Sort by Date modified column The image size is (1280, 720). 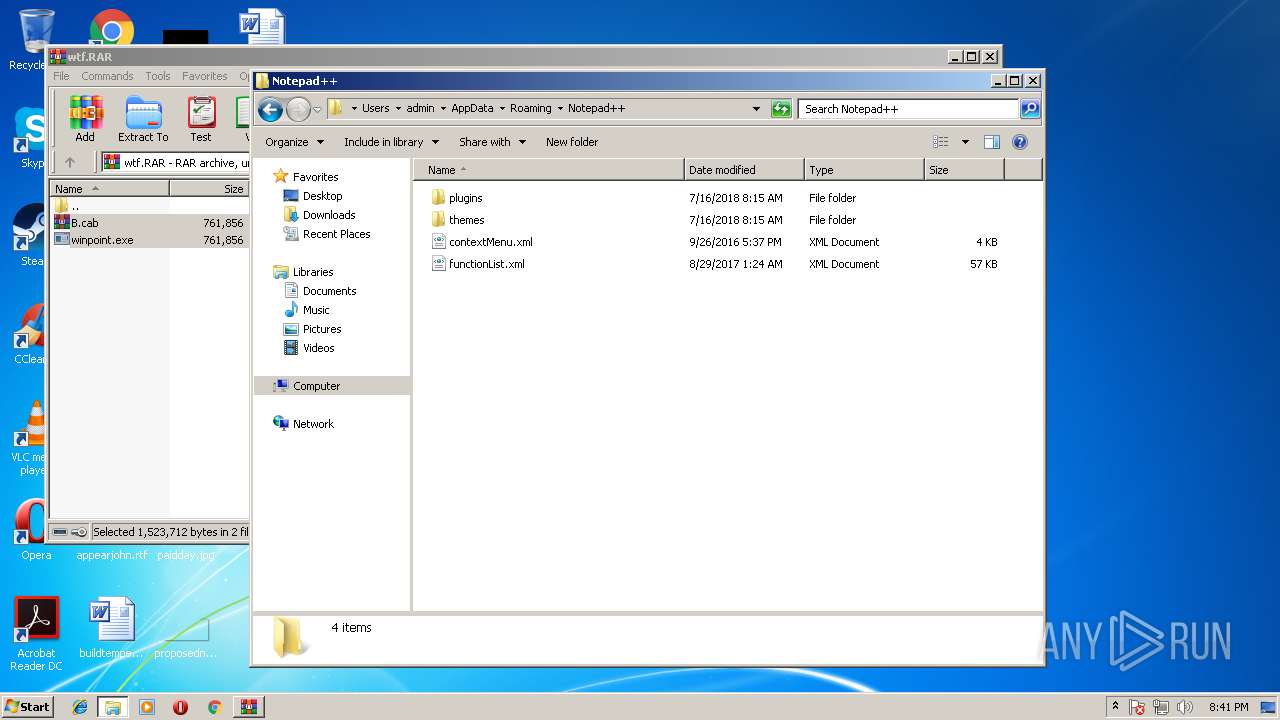tap(744, 170)
